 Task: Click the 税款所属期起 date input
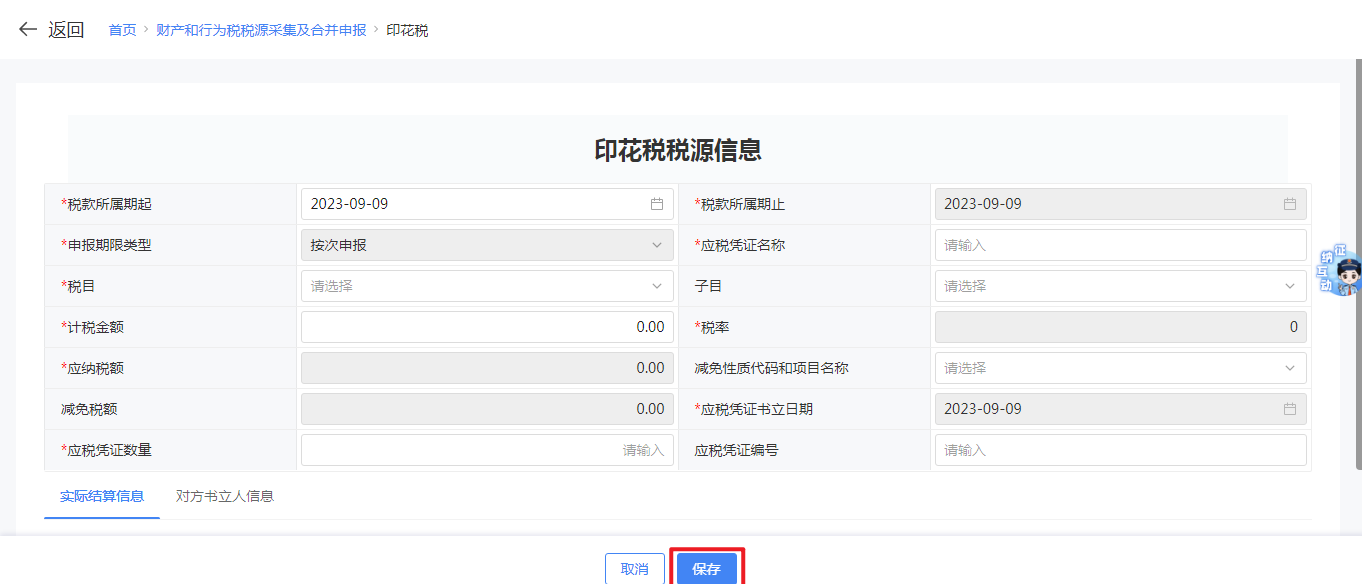470,204
